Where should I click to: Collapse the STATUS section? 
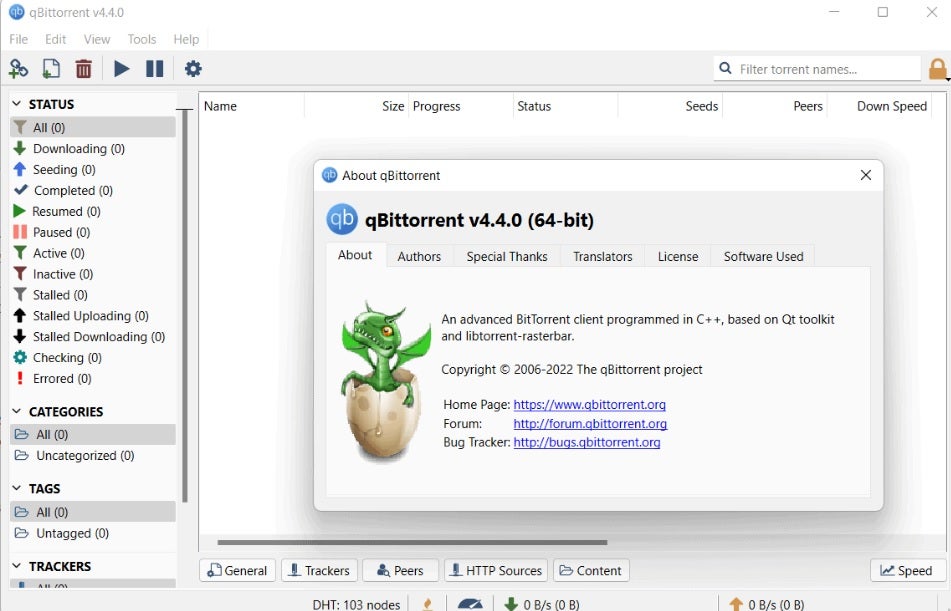[x=17, y=104]
